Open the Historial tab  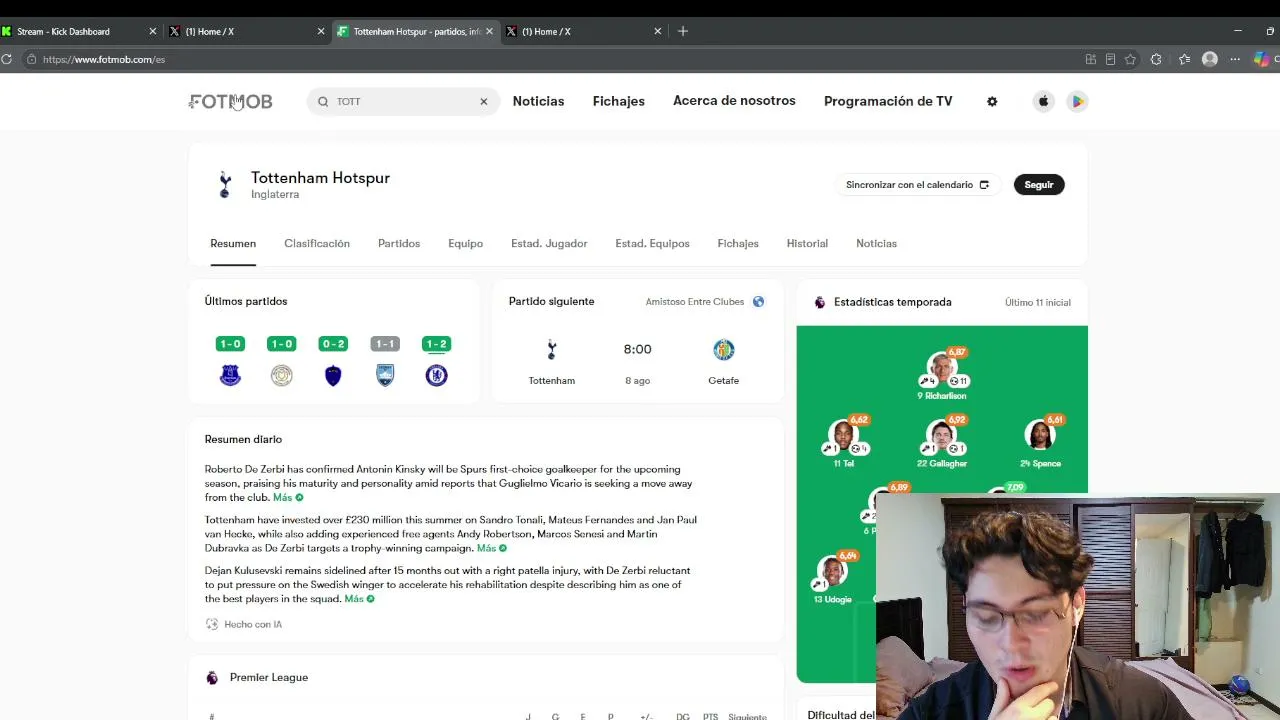coord(807,244)
